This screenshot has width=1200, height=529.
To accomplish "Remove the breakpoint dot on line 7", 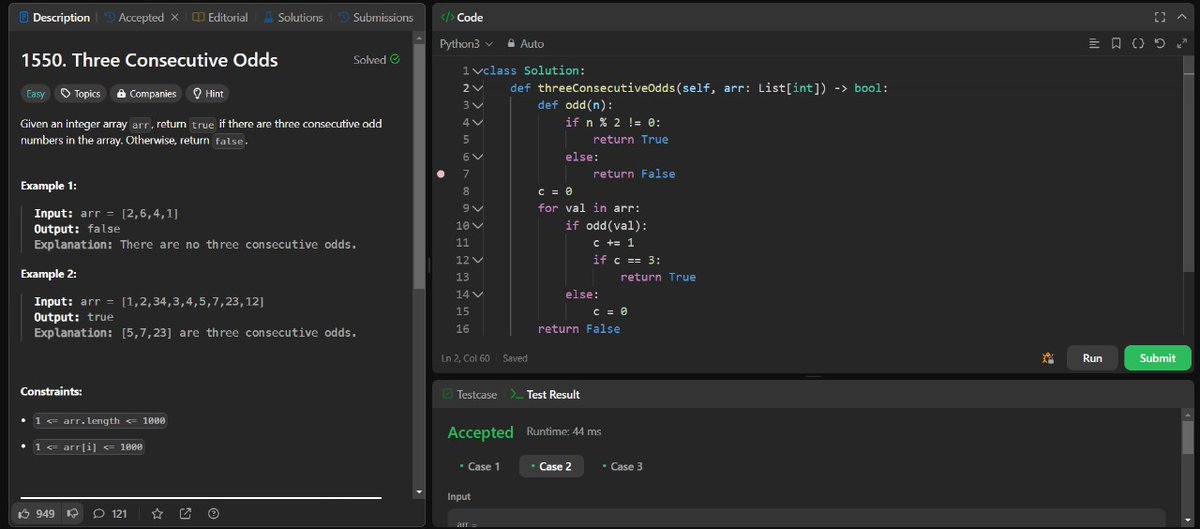I will (x=440, y=174).
